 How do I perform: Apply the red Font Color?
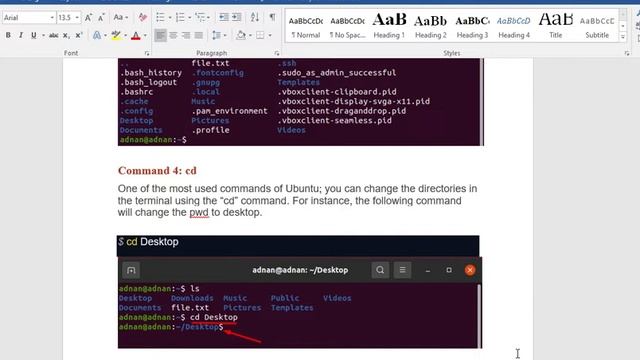136,36
